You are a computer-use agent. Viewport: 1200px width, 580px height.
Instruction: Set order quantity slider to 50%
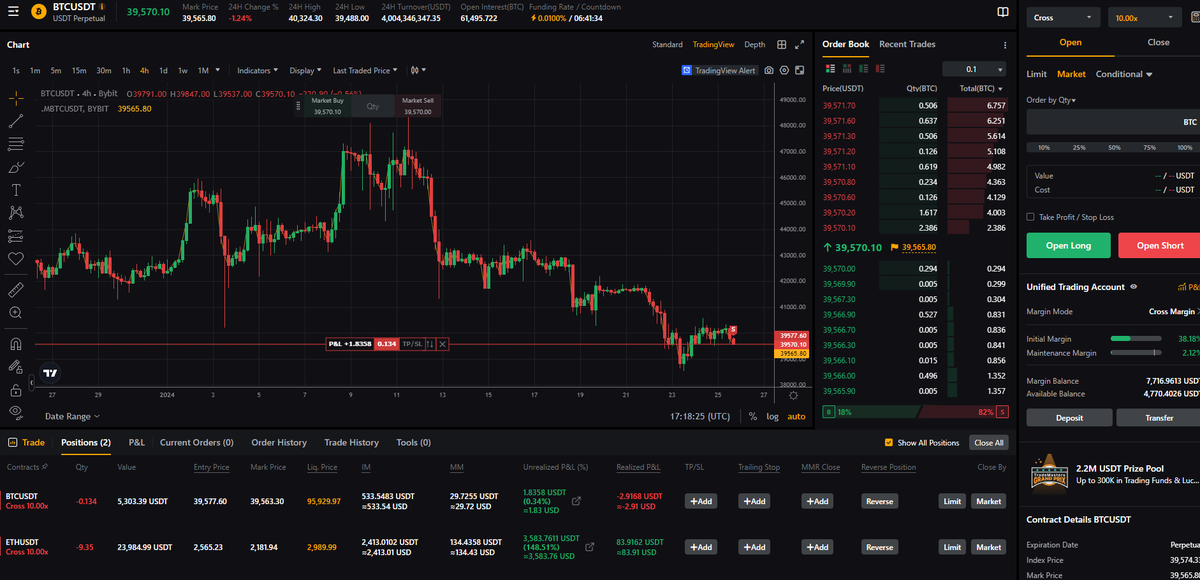(x=1114, y=147)
